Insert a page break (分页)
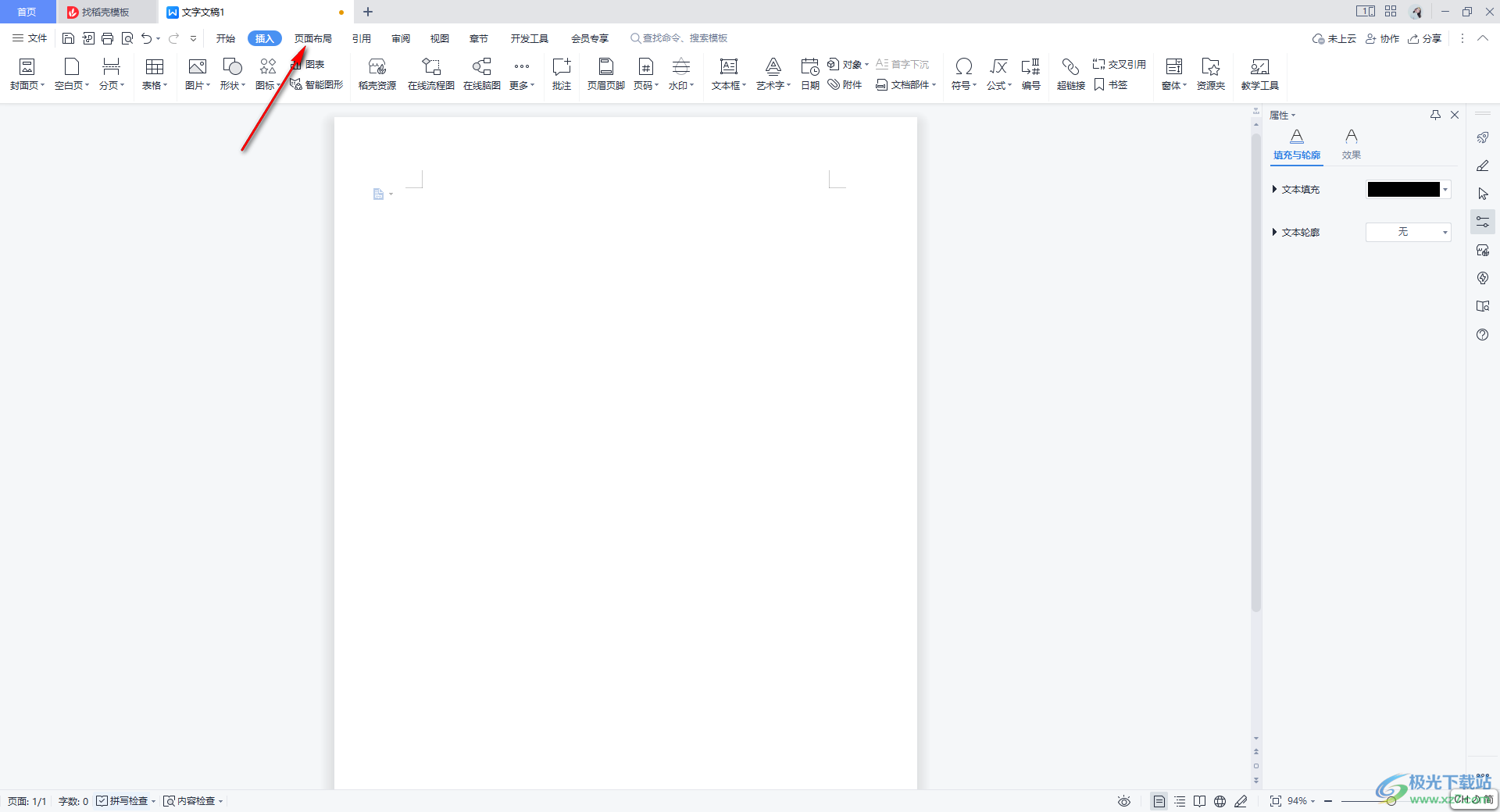Screen dimensions: 1500x812 pos(112,74)
